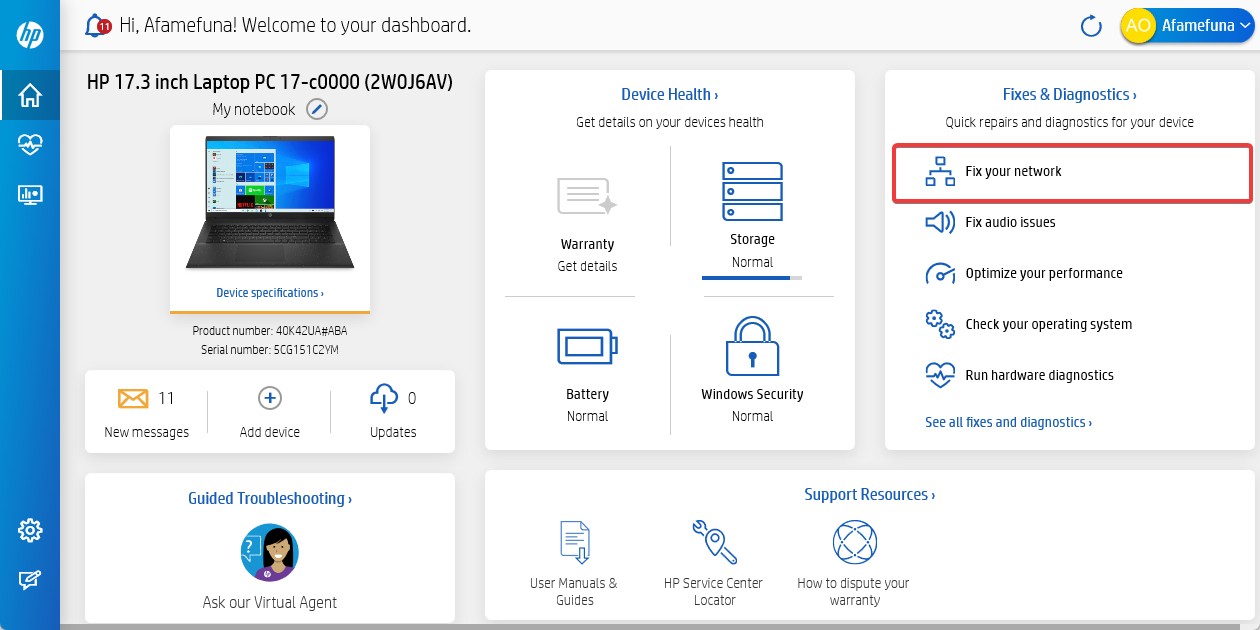Edit the My notebook name with pencil icon
The width and height of the screenshot is (1260, 630).
317,109
